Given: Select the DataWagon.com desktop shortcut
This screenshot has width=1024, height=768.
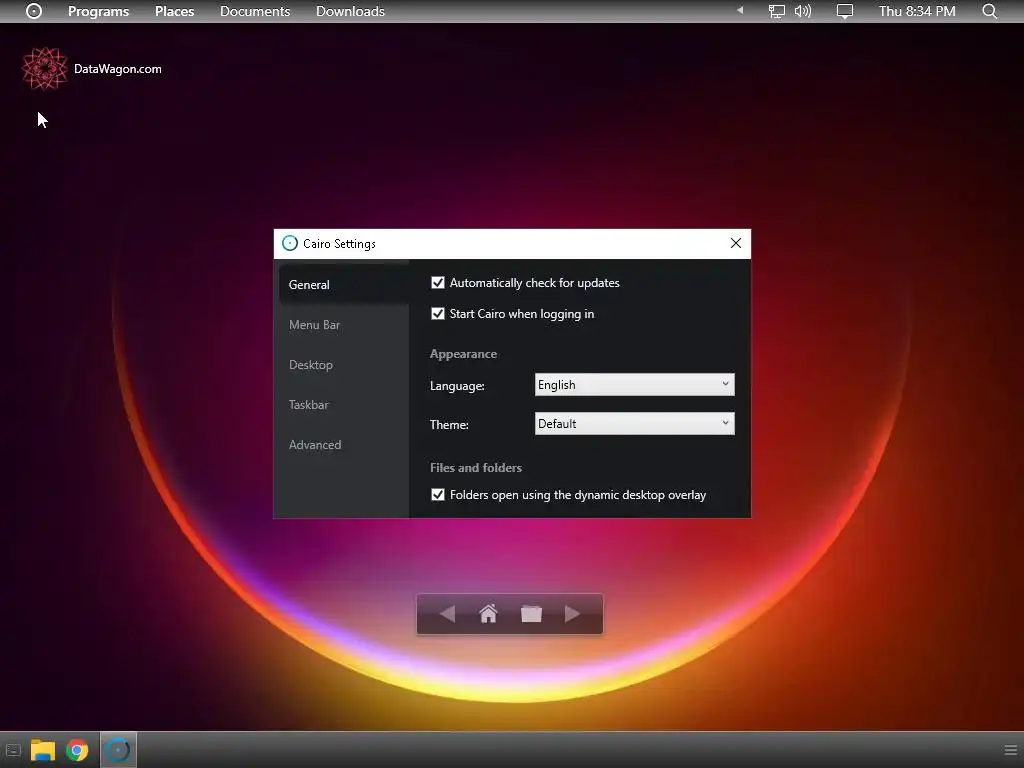Looking at the screenshot, I should pyautogui.click(x=91, y=68).
